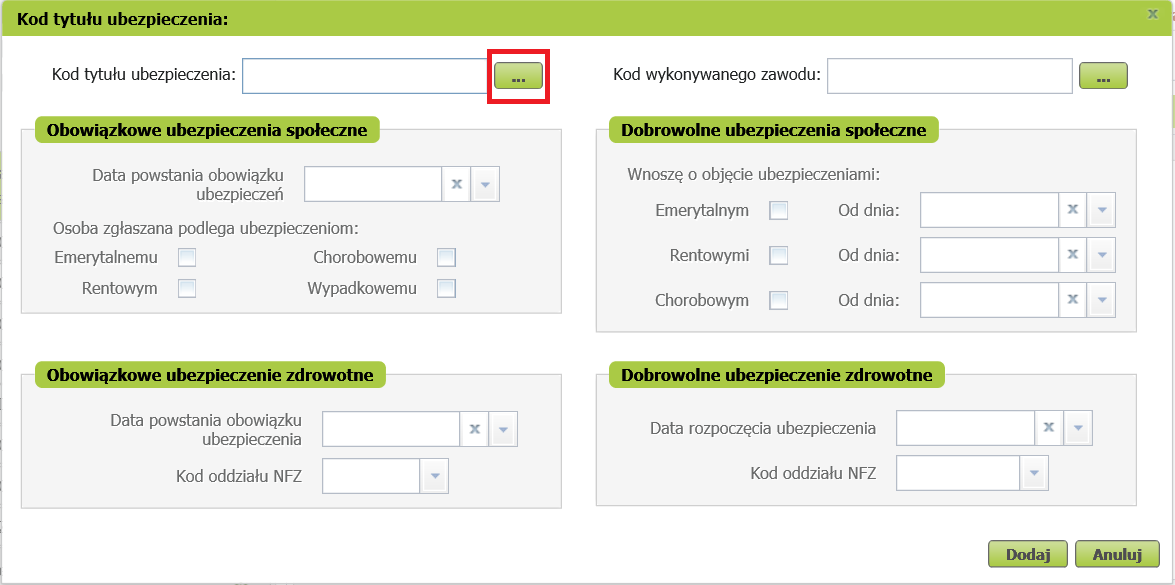This screenshot has height=585, width=1175.
Task: Click 'Wnoszę o objęcie ubezpieczeniami:' text
Action: click(753, 175)
